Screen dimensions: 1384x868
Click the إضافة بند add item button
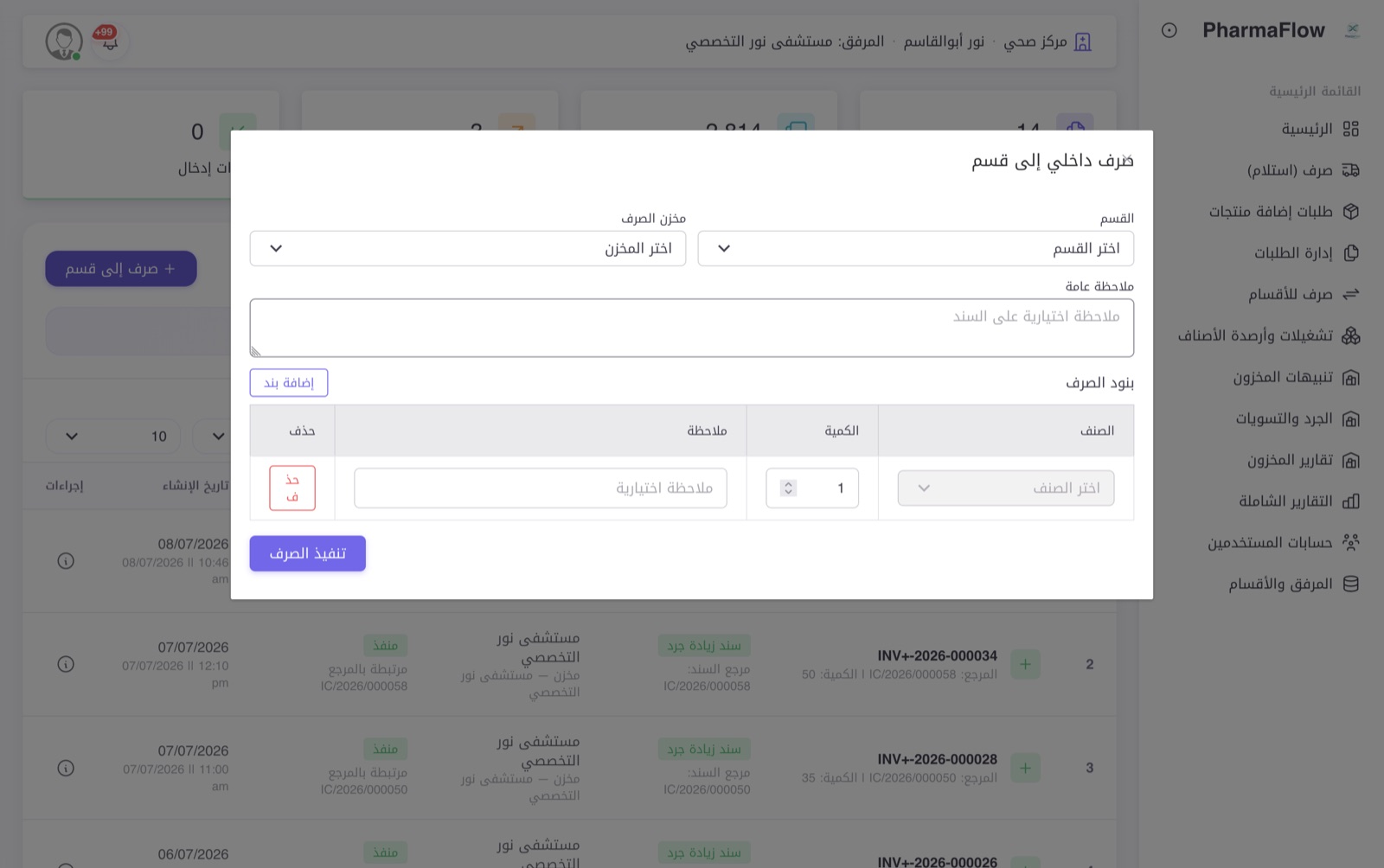click(x=289, y=383)
